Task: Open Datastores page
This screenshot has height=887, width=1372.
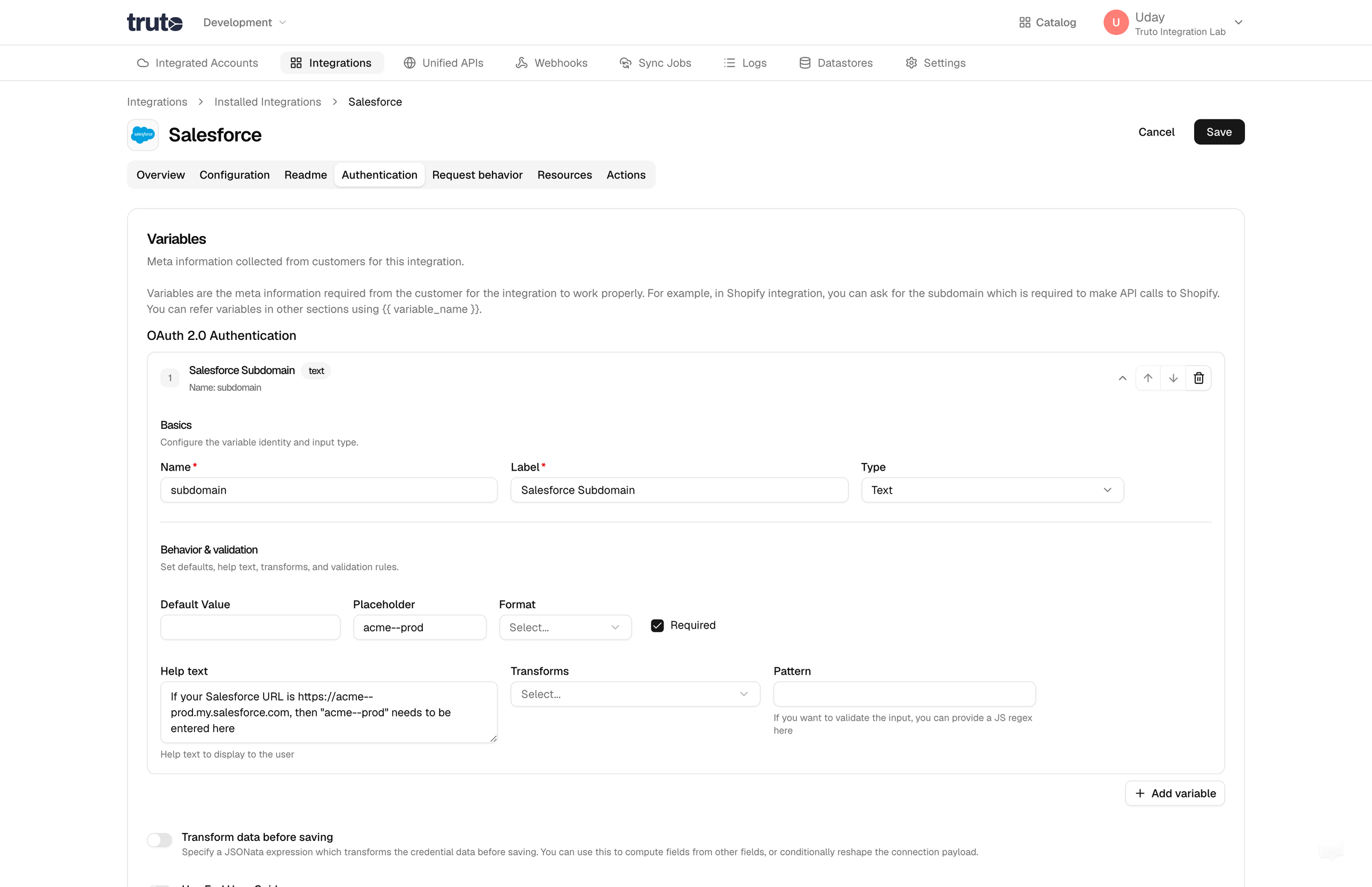Action: (x=836, y=63)
